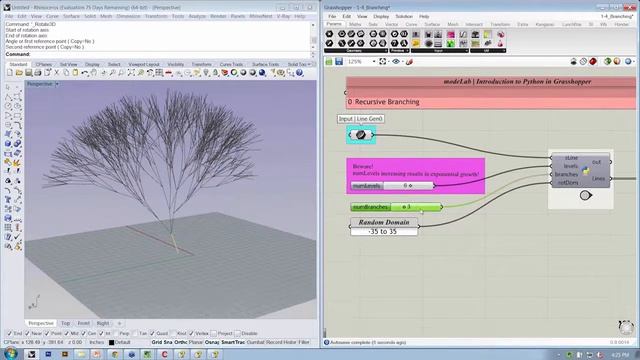This screenshot has height=360, width=640.
Task: Click the Pan hand icon in Rhino toolbar
Action: point(94,73)
